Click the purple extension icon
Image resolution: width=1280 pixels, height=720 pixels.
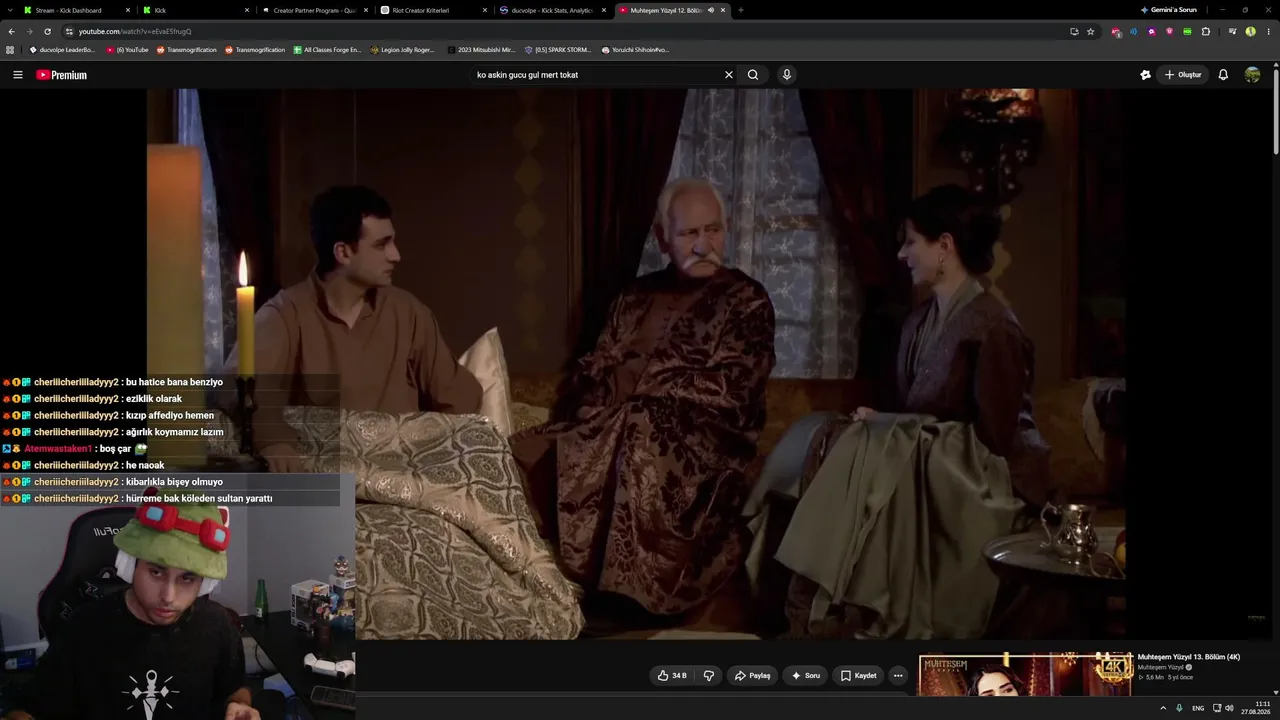pos(1152,31)
